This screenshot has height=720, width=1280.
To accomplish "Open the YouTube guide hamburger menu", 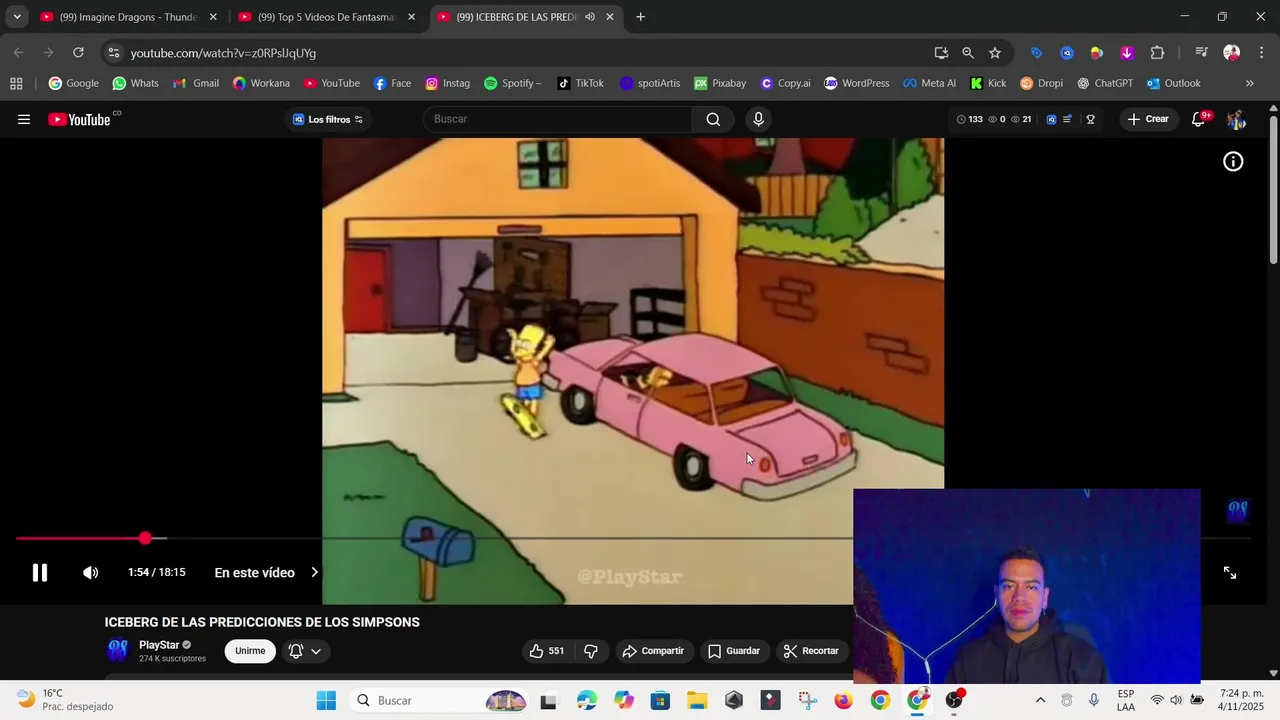I will 24,119.
